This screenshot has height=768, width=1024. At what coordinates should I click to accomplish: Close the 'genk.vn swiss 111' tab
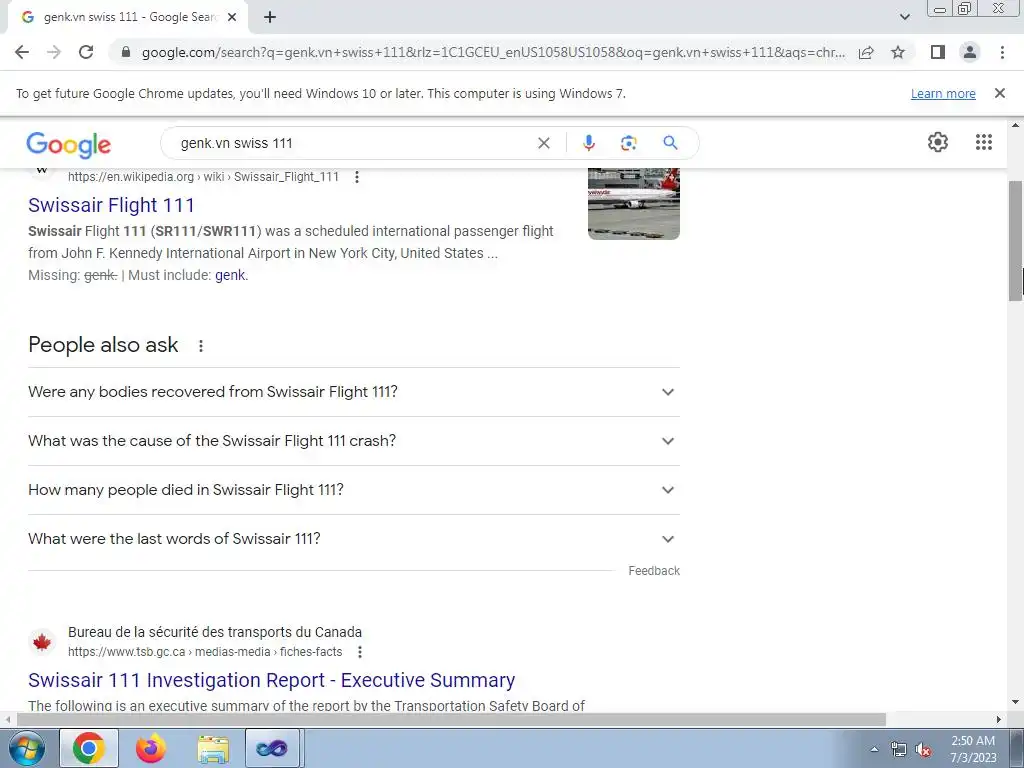(x=232, y=18)
